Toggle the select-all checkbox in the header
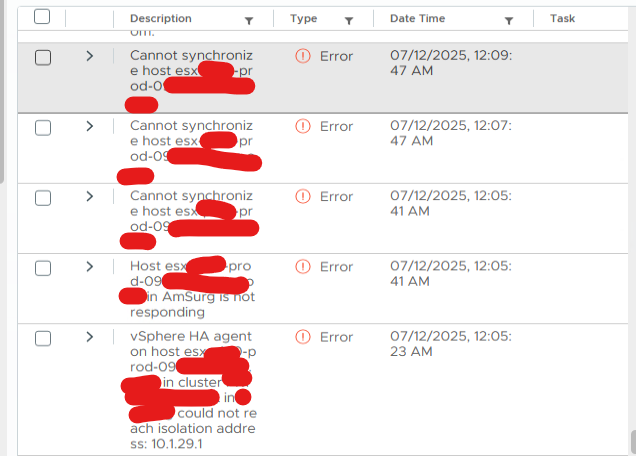Screen dimensions: 636x456 click(42, 17)
